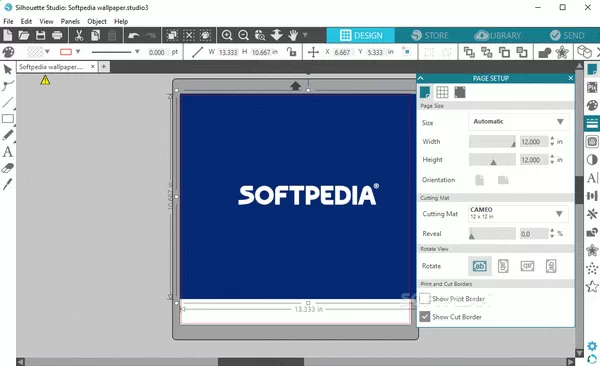Open a file with the folder icon

click(24, 36)
